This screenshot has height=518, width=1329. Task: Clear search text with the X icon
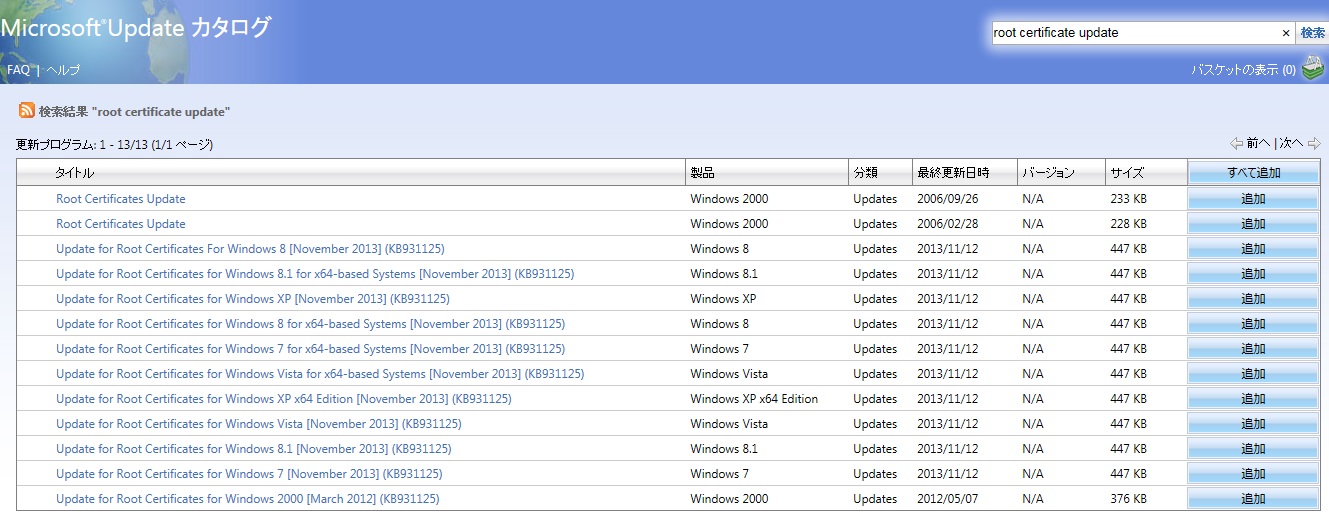(1286, 33)
